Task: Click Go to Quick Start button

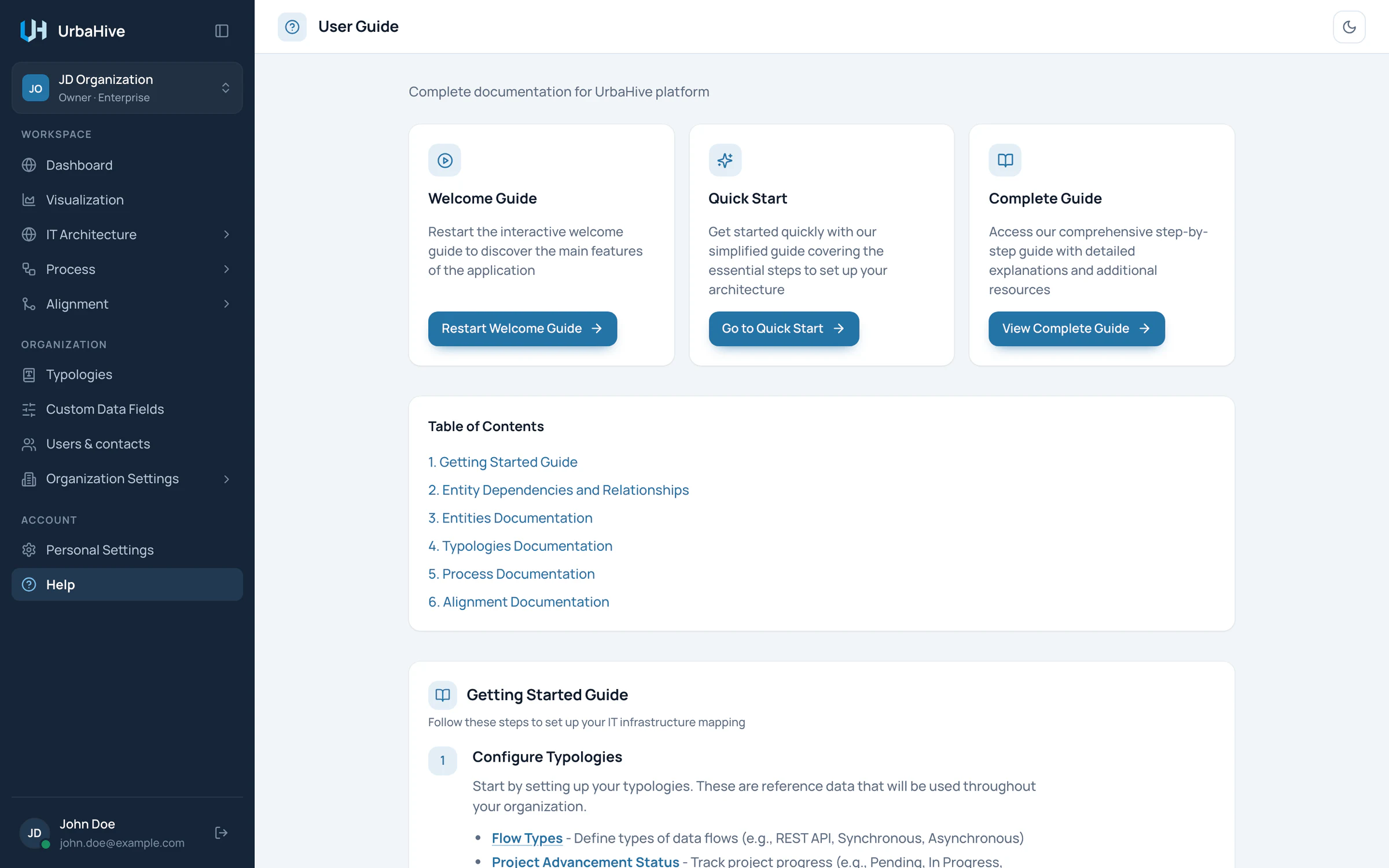Action: [x=784, y=329]
